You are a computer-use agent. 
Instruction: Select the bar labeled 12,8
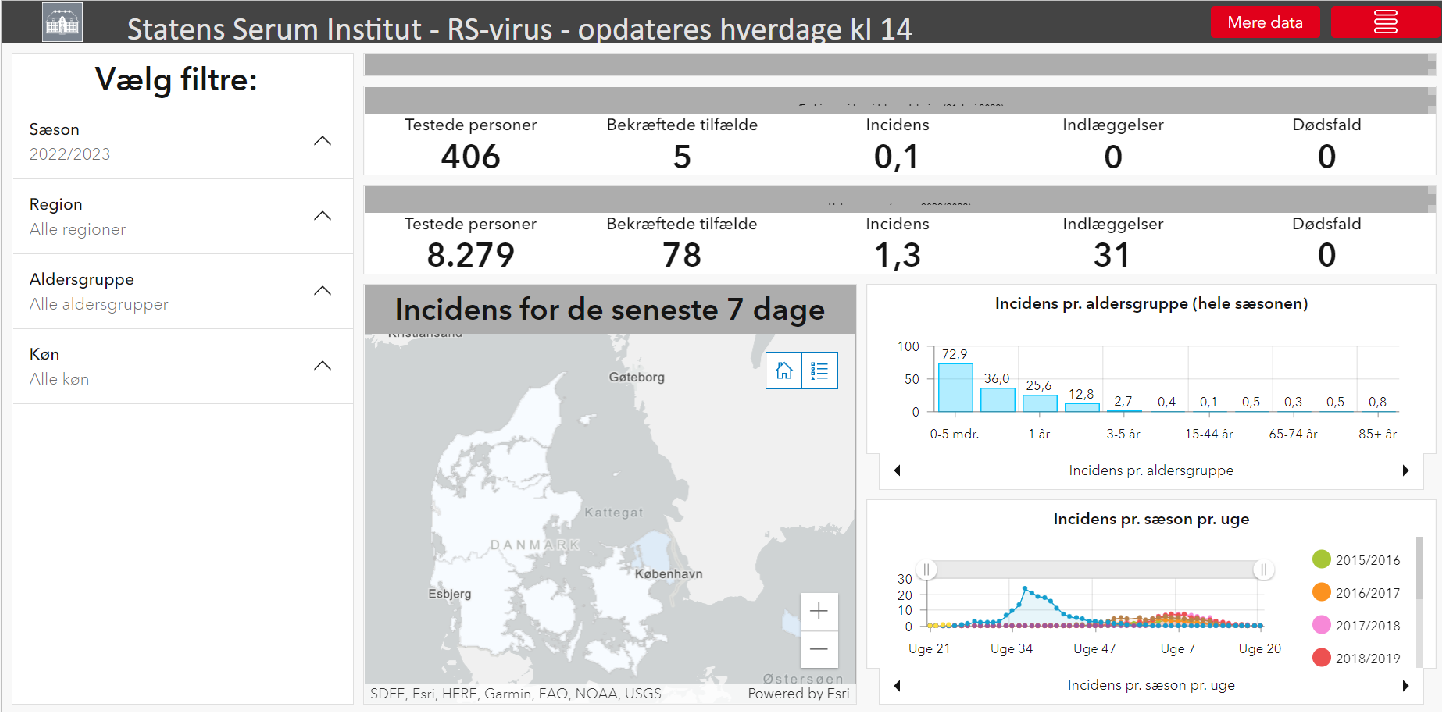(x=1082, y=407)
